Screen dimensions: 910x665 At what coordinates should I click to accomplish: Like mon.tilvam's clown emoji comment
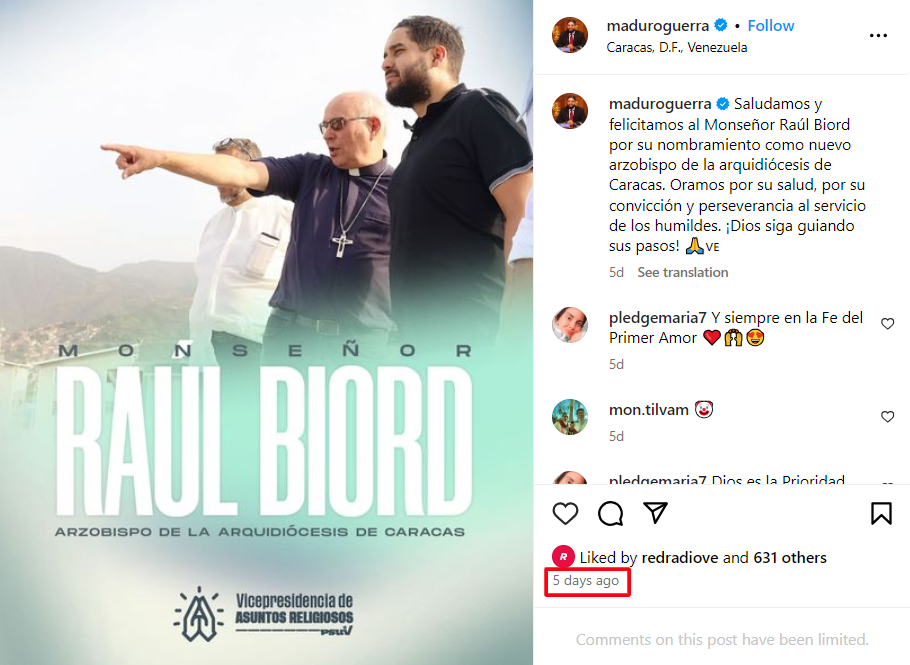click(x=887, y=417)
